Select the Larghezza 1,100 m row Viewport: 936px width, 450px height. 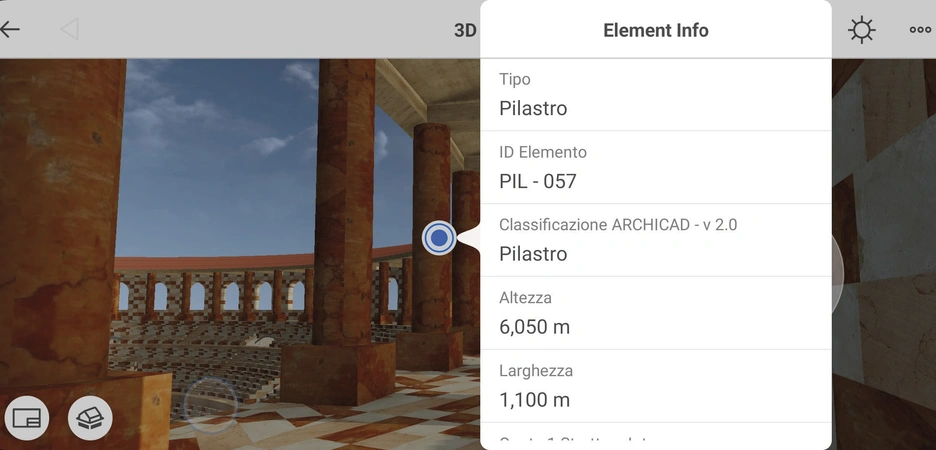655,386
